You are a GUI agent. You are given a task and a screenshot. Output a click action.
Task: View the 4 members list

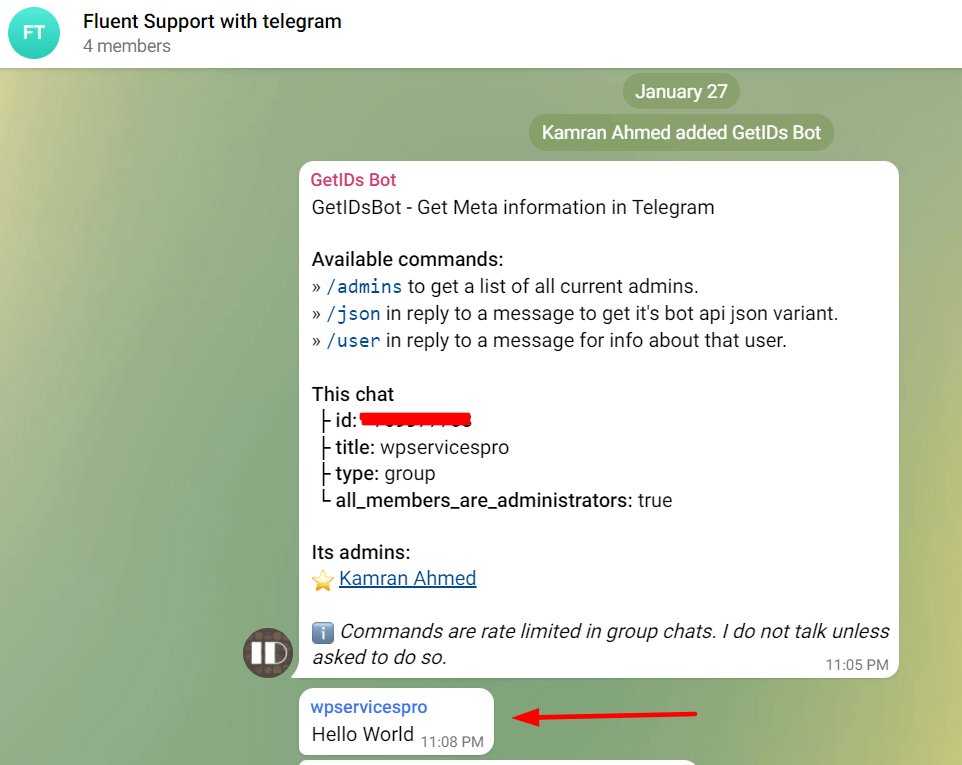tap(127, 46)
